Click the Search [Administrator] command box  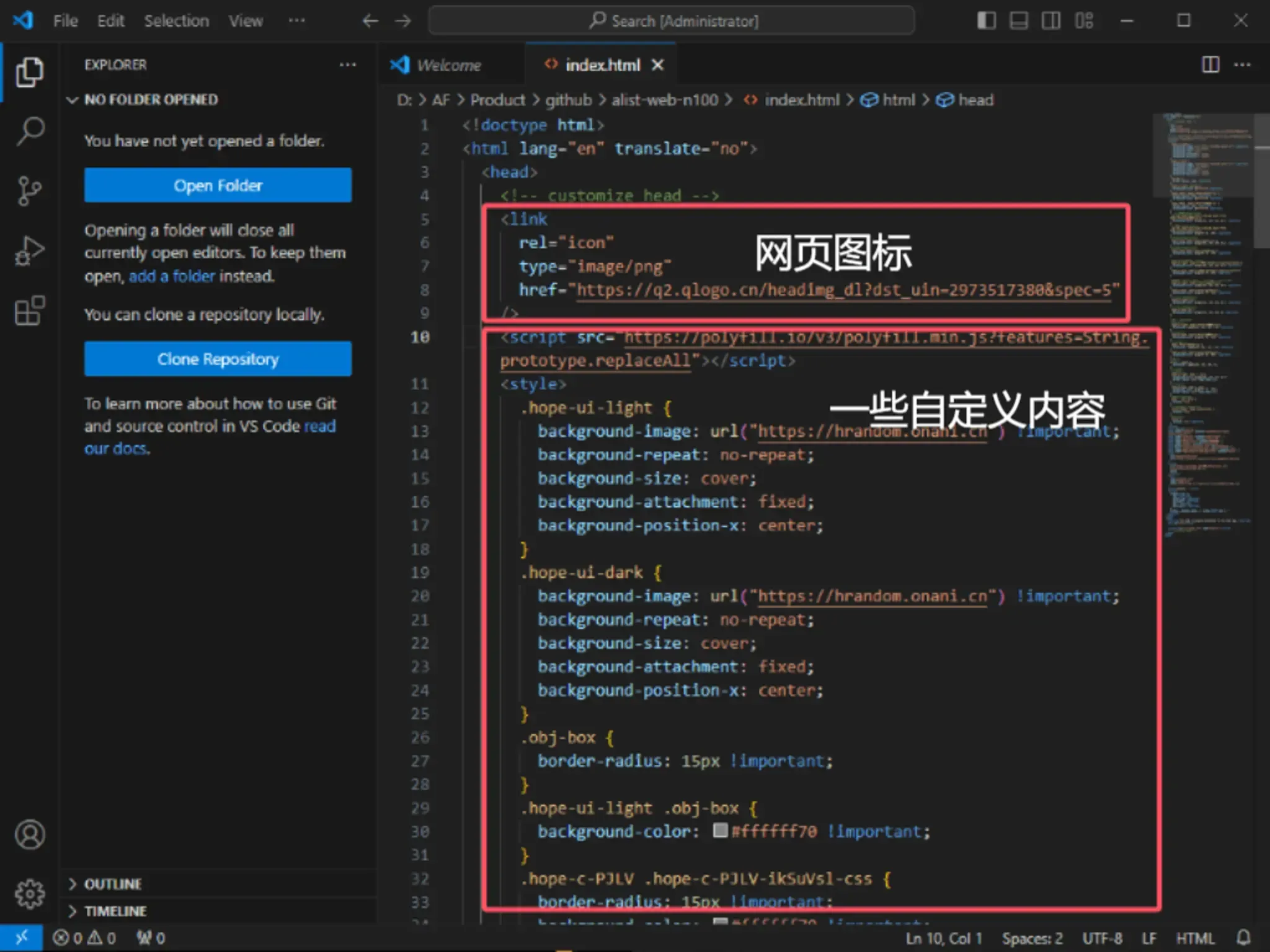tap(671, 21)
